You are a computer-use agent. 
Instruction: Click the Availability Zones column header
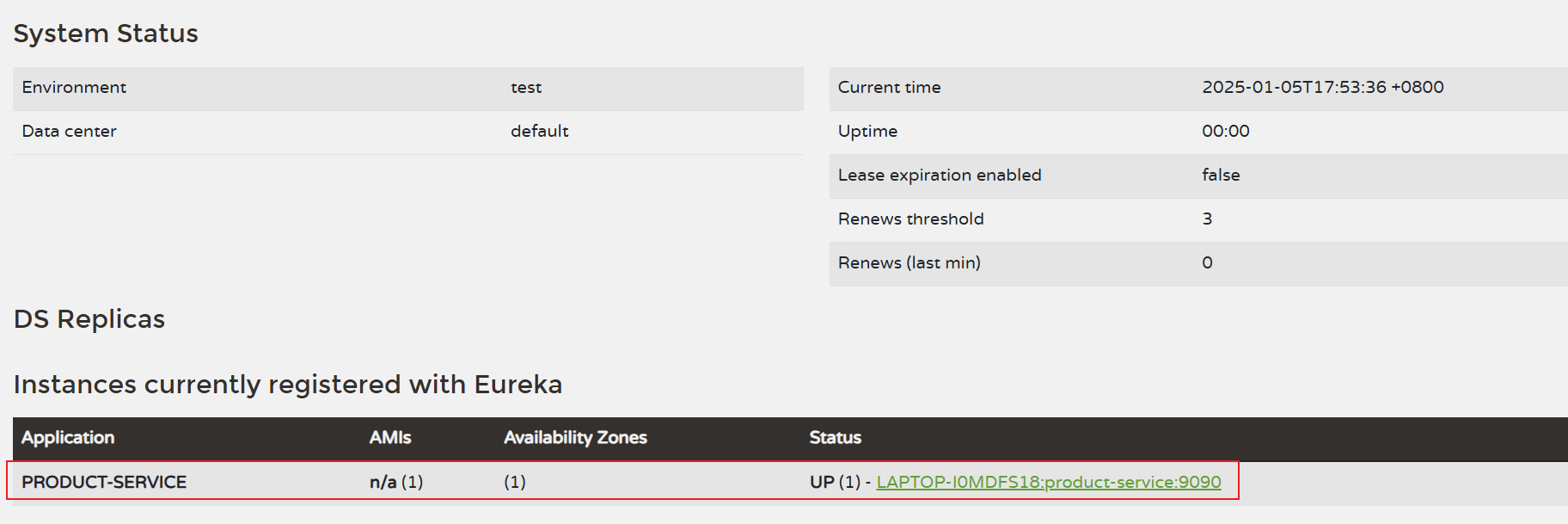coord(575,438)
